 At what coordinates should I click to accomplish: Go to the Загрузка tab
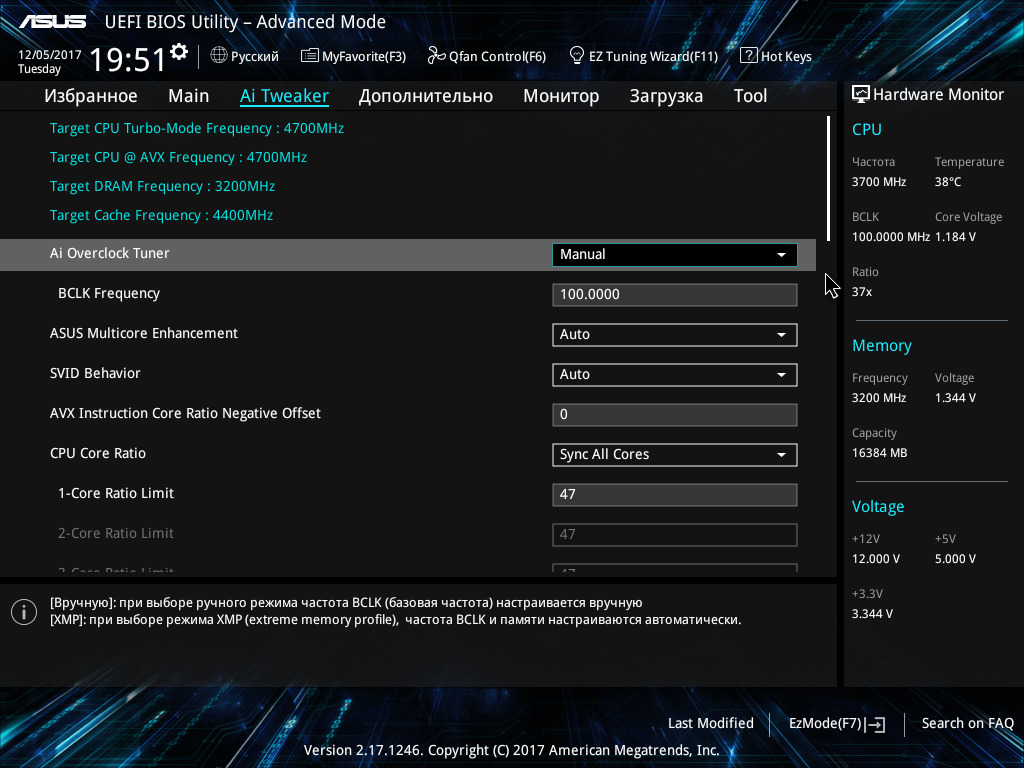[x=666, y=96]
